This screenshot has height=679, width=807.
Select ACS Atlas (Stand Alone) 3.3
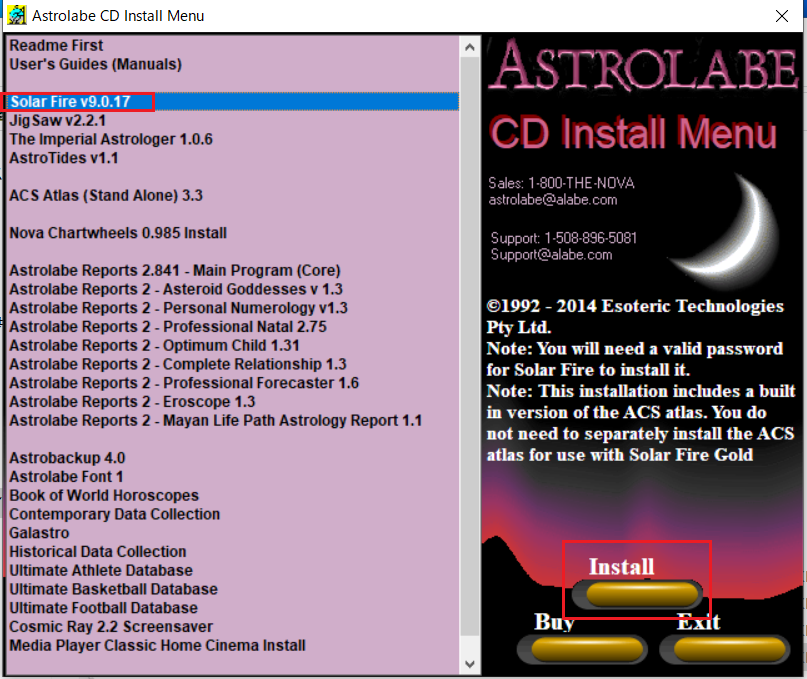point(105,195)
